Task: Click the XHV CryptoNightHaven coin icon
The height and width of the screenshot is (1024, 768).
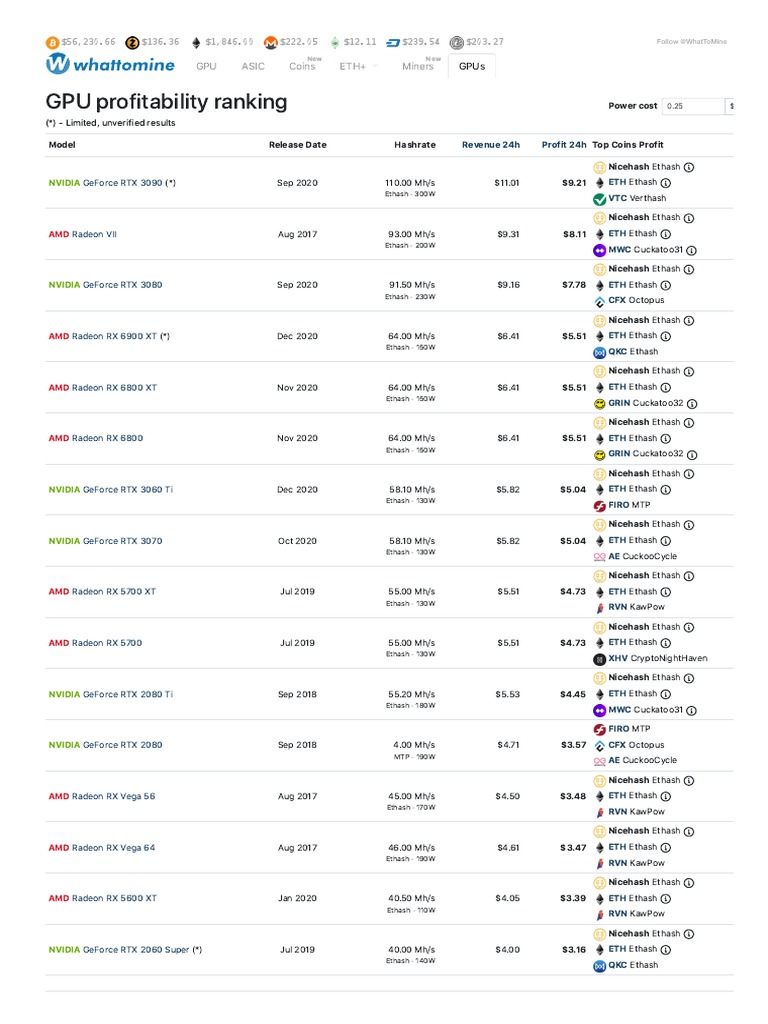Action: [599, 659]
